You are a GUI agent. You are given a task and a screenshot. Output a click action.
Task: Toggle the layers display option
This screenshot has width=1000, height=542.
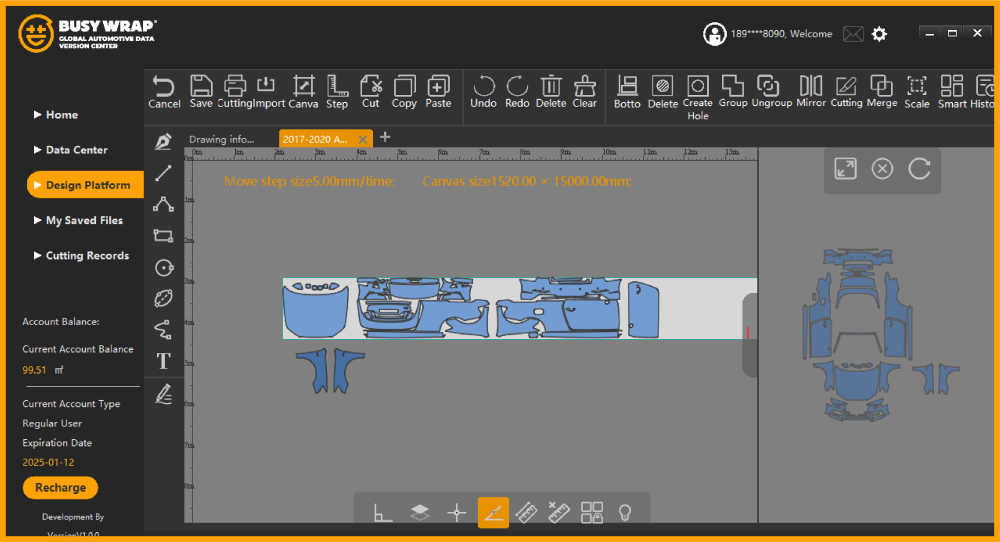420,512
